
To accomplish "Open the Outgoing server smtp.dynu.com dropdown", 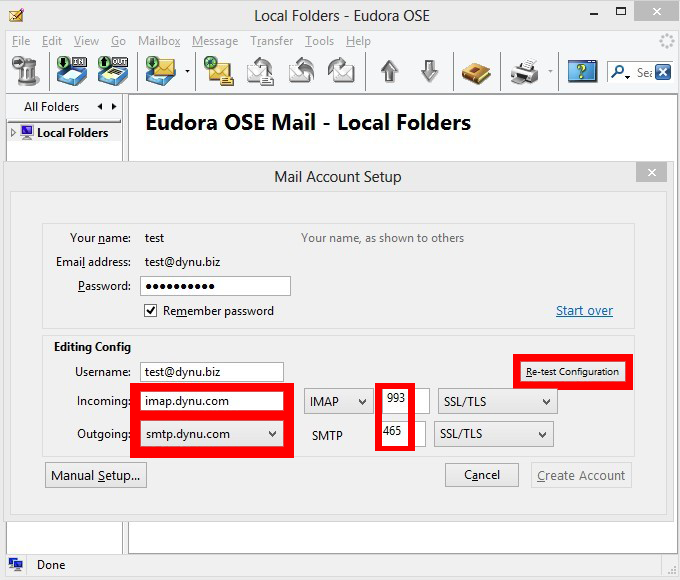I will (212, 434).
